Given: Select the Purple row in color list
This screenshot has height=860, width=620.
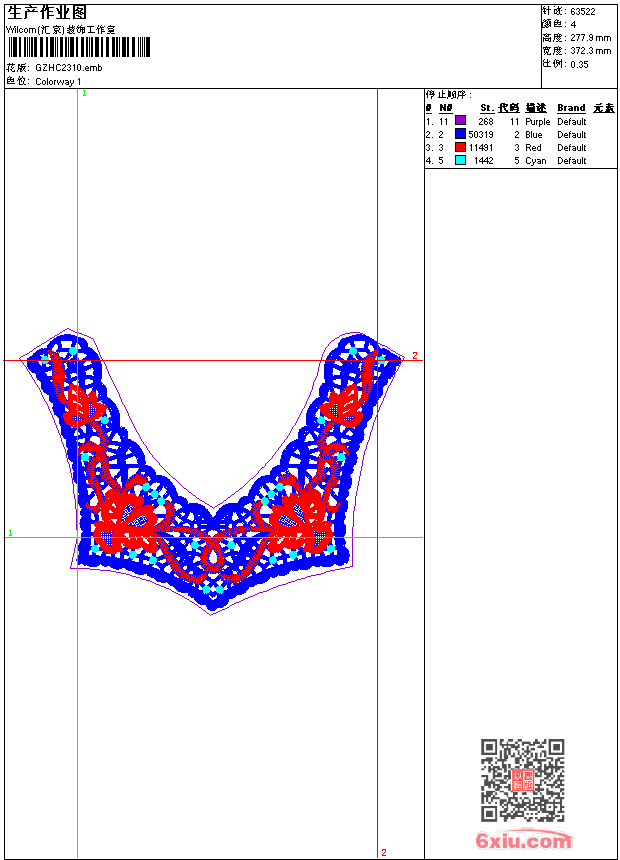Looking at the screenshot, I should pos(537,121).
